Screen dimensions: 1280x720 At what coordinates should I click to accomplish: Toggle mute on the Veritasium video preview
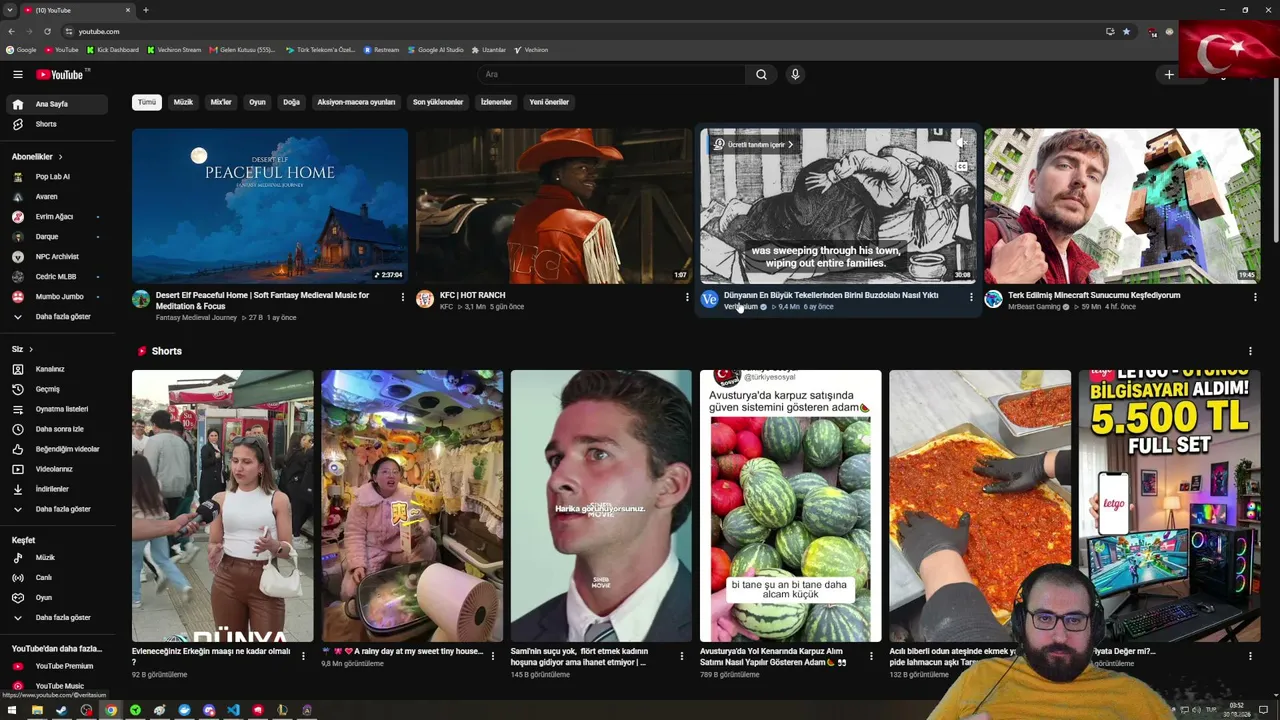[x=961, y=143]
